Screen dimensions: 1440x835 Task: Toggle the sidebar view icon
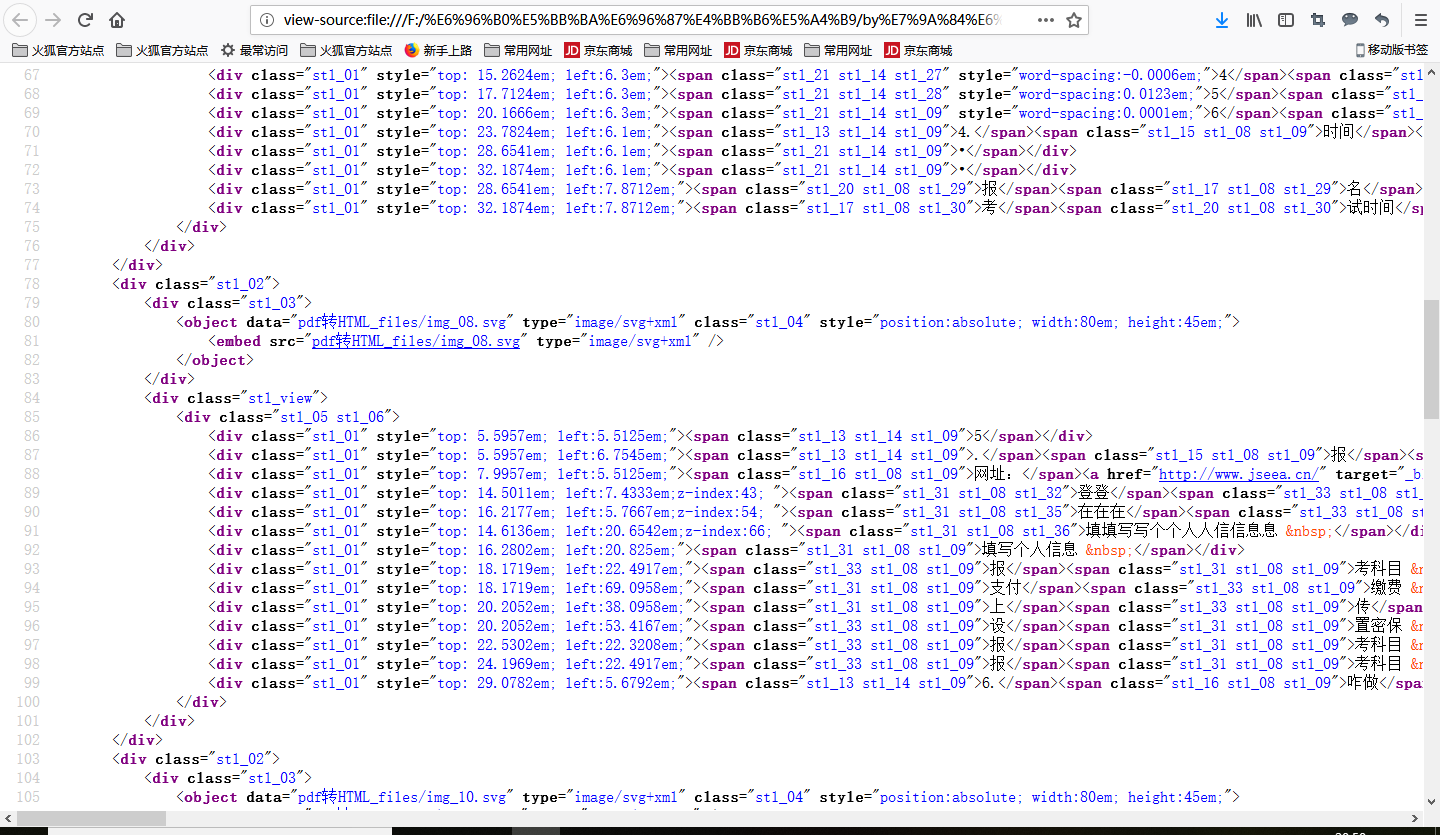[x=1286, y=20]
